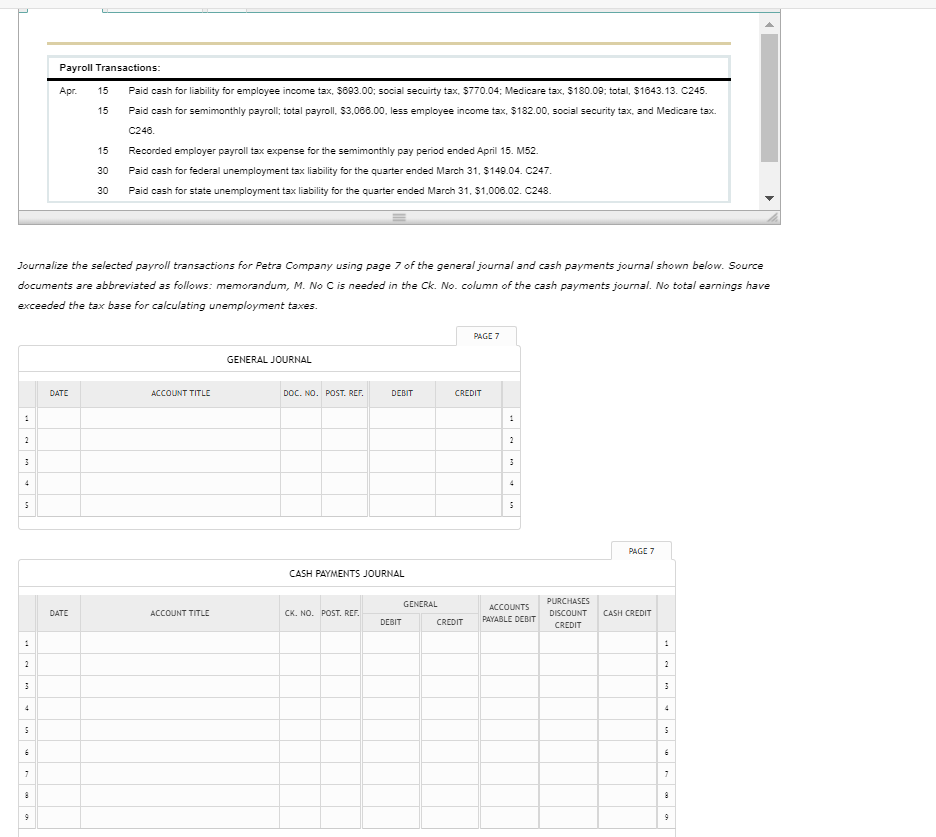Click the 'CK. NO.' header in Cash Payments Journal

(x=299, y=613)
